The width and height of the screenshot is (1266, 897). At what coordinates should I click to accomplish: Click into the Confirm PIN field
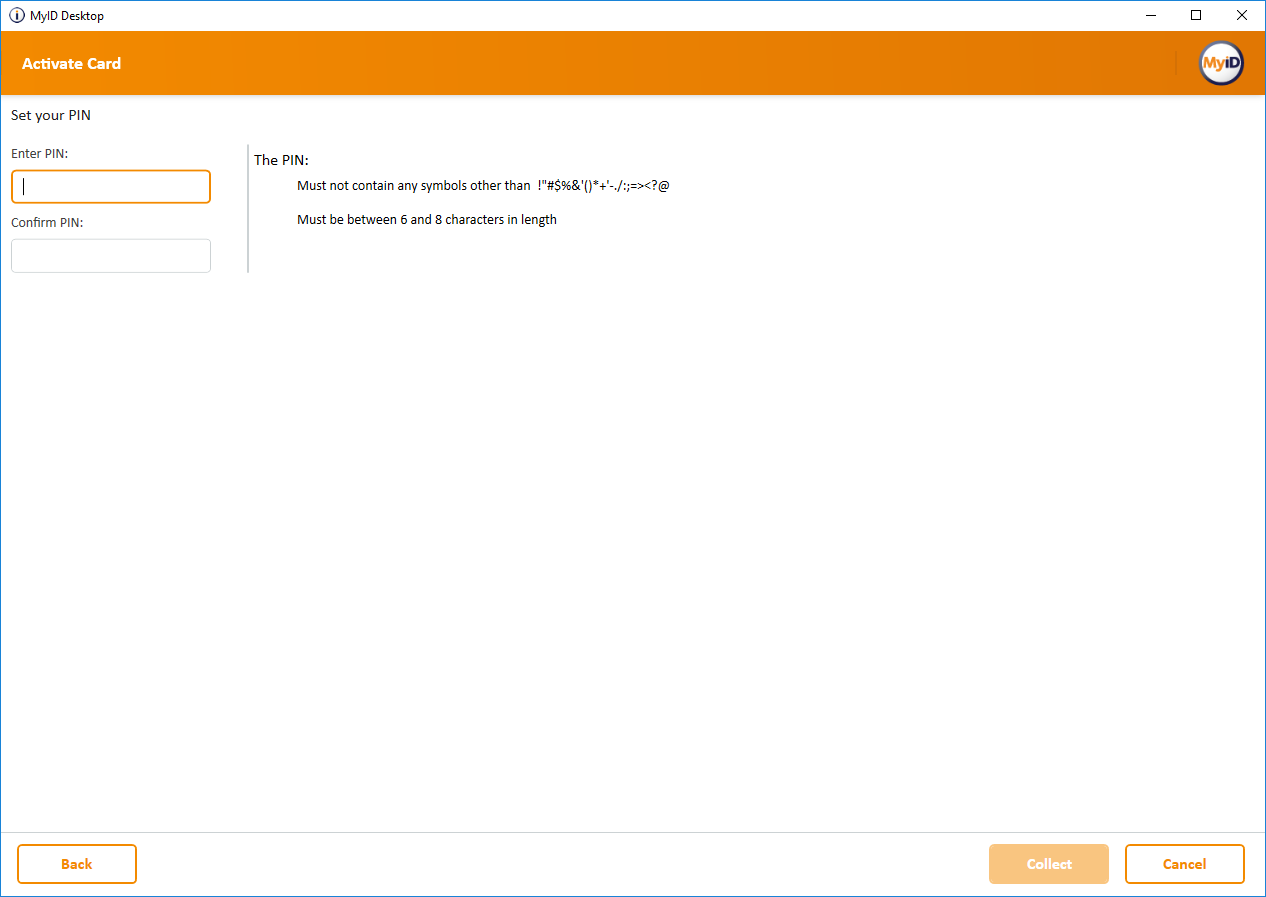(x=111, y=256)
